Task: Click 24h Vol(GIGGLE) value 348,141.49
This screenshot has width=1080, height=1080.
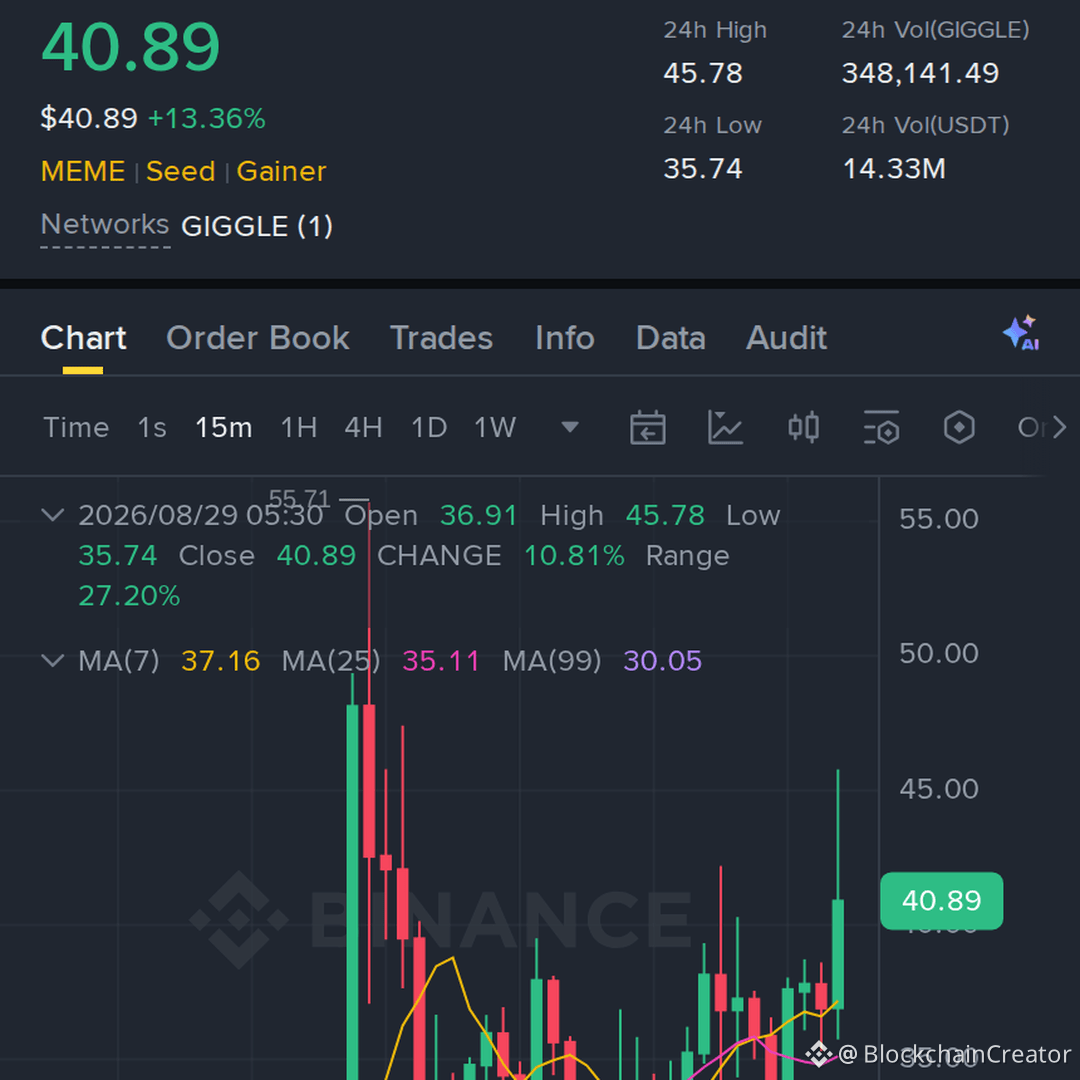Action: (x=920, y=73)
